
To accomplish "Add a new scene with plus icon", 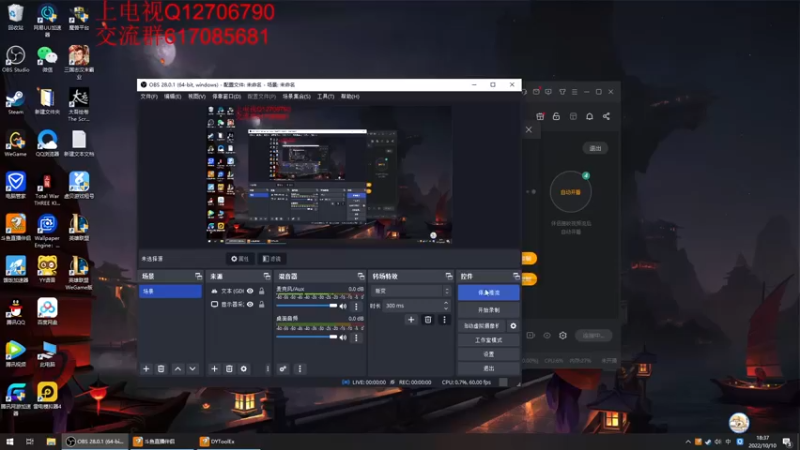I will (146, 368).
